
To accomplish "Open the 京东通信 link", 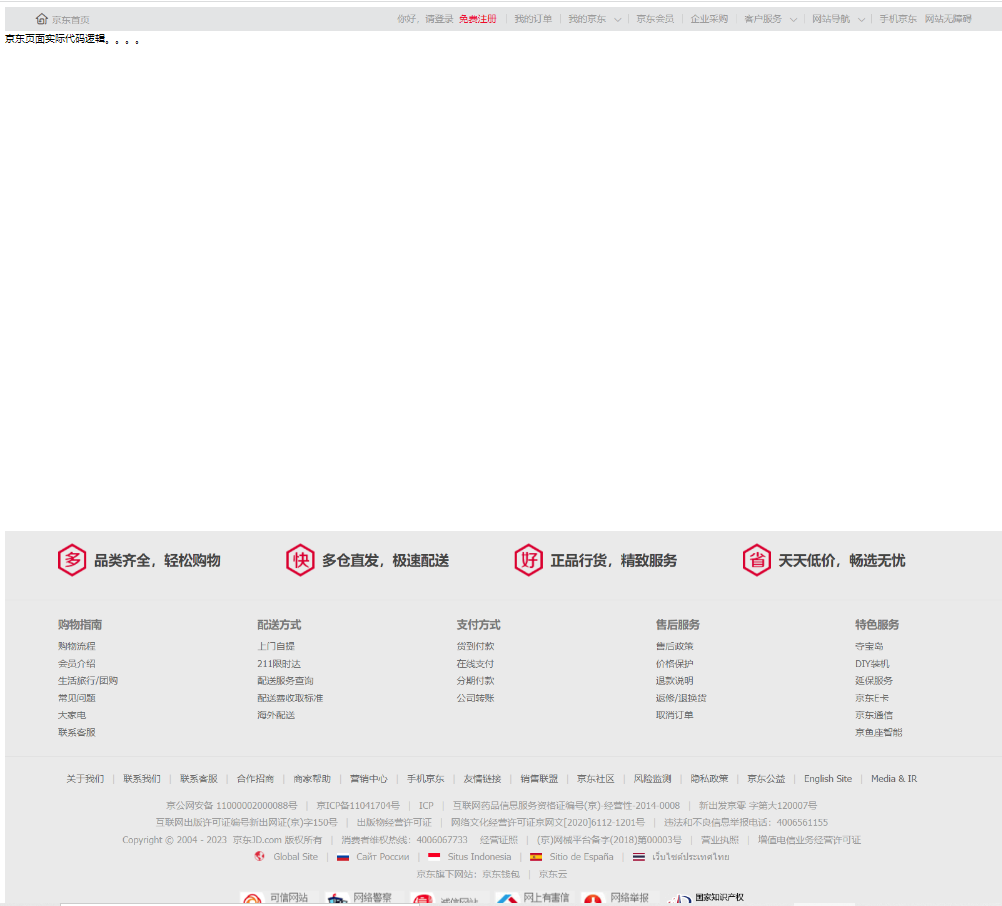I will [874, 715].
